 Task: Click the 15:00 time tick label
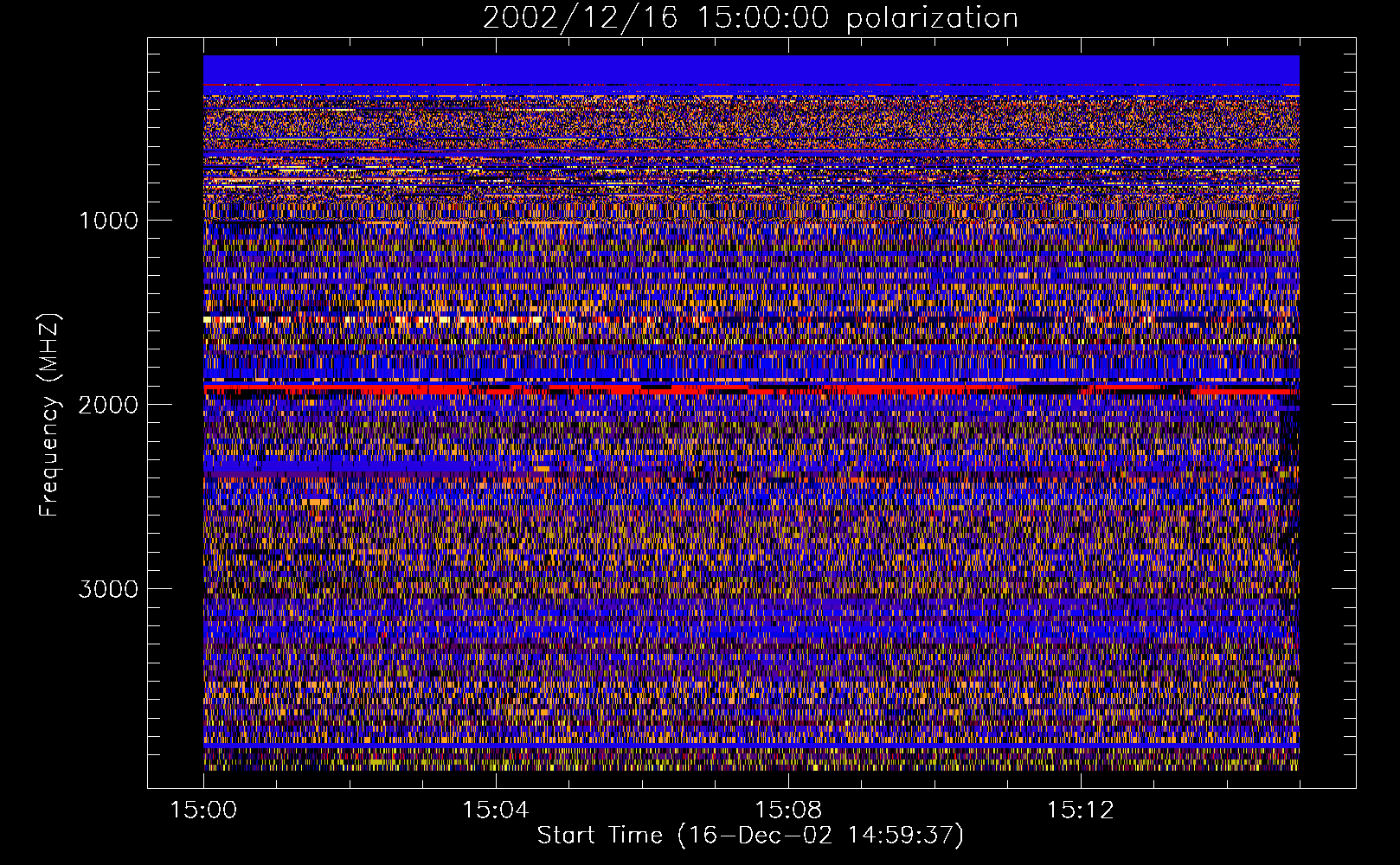pos(203,811)
